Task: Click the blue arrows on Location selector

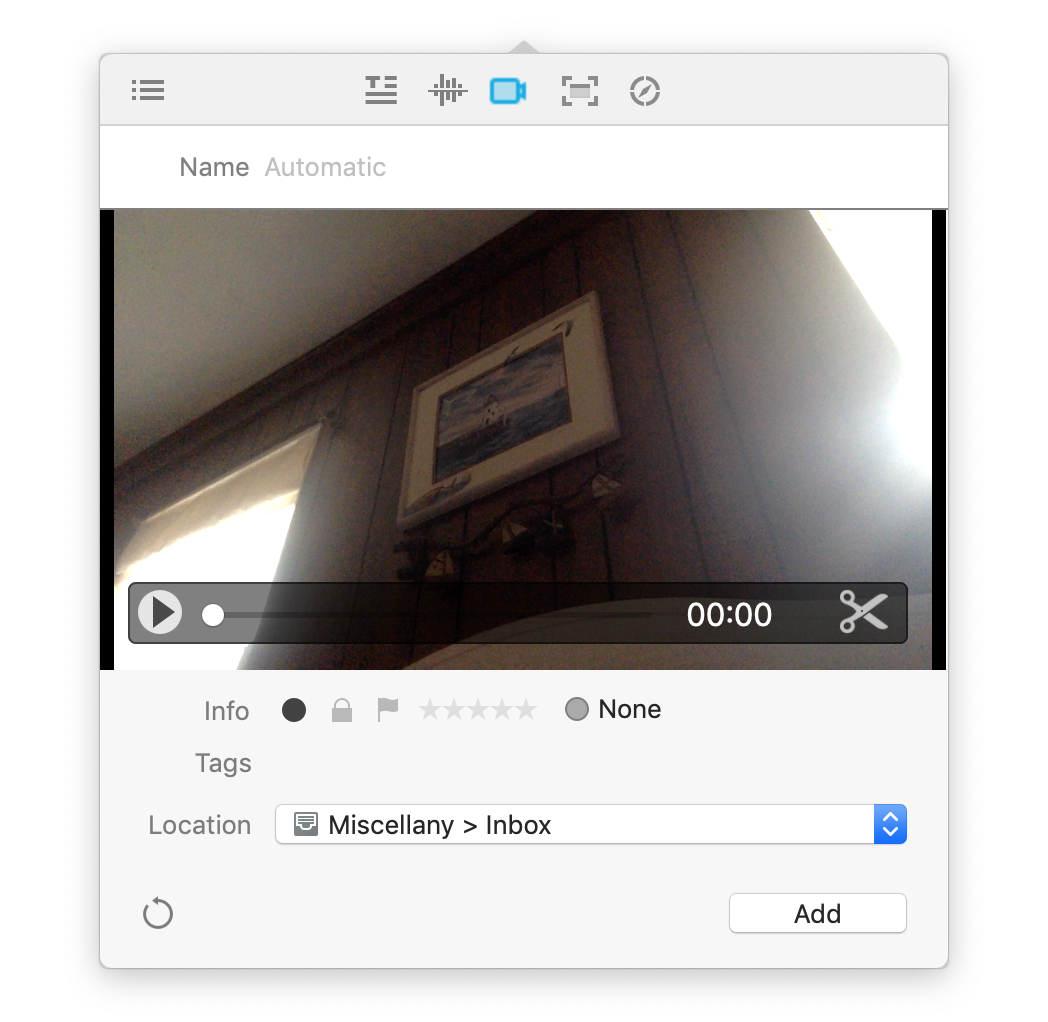Action: tap(890, 825)
